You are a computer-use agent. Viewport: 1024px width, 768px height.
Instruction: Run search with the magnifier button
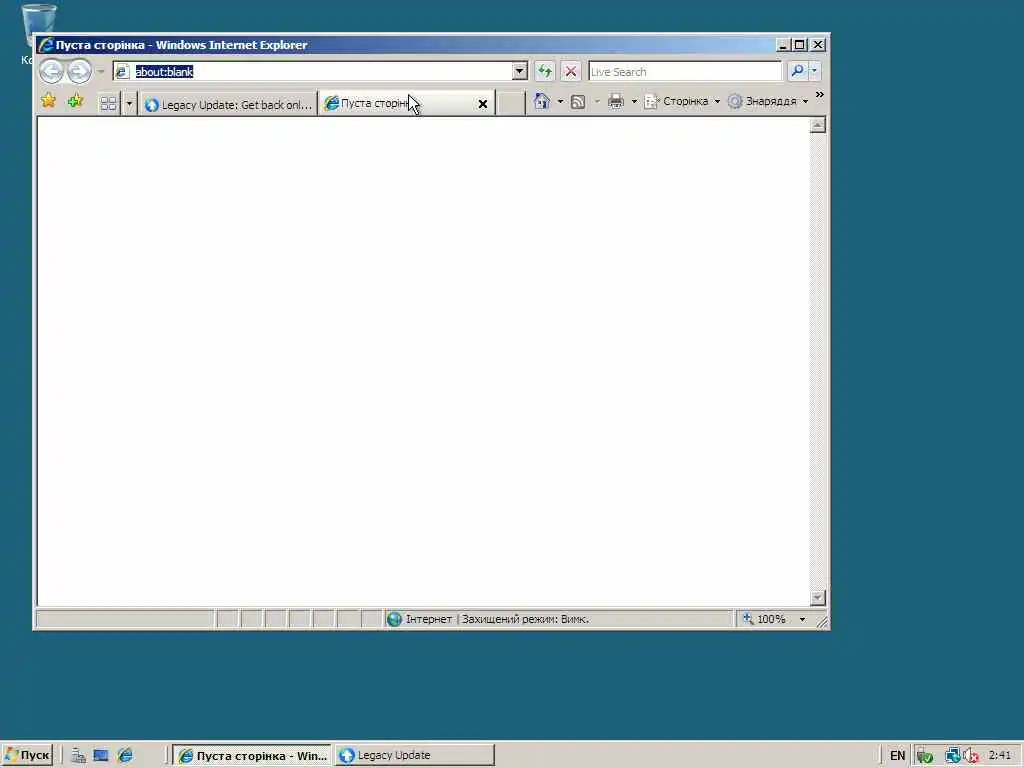coord(797,71)
